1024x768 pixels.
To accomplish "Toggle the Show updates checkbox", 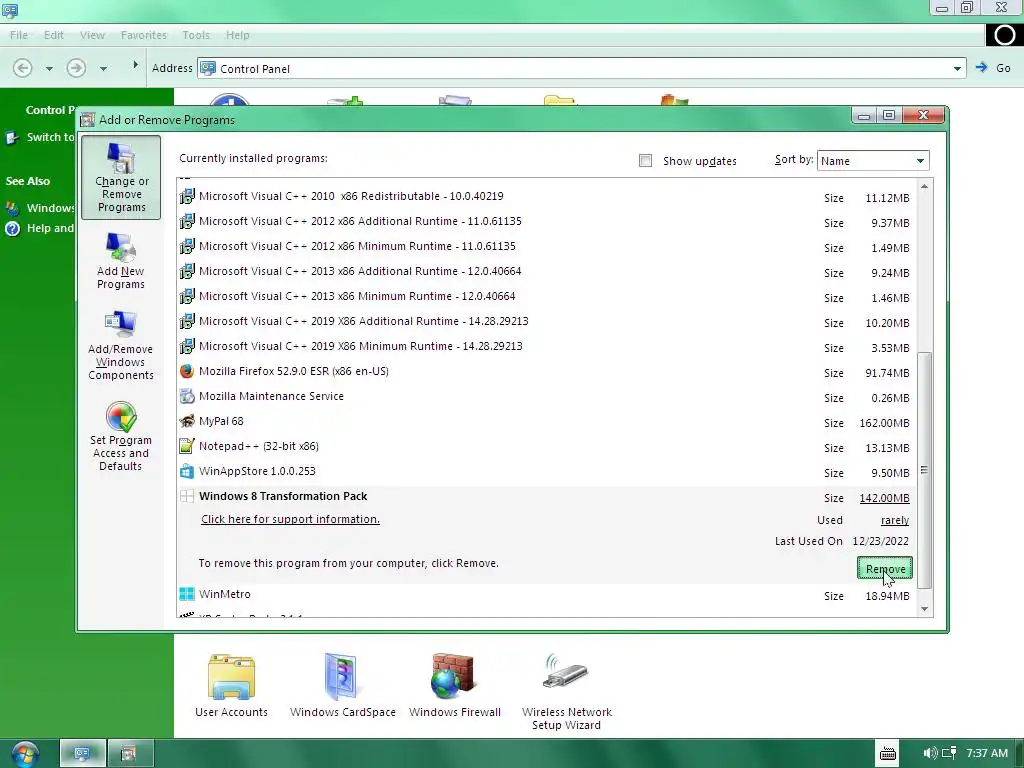I will (x=645, y=161).
